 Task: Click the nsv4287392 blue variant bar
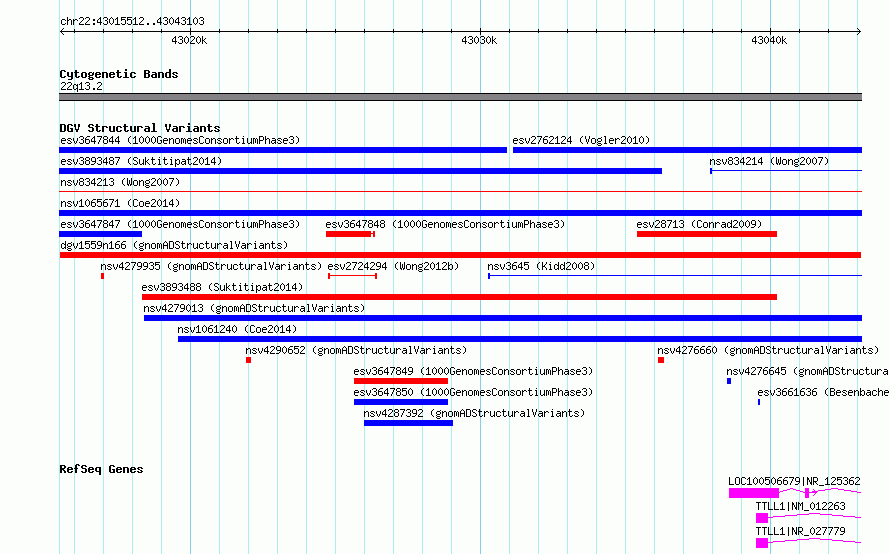408,423
